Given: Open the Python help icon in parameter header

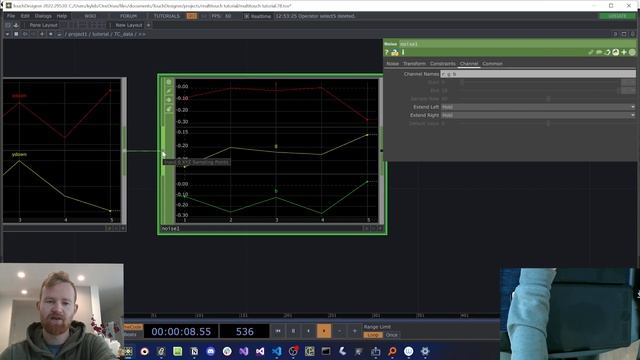Looking at the screenshot, I should [395, 52].
